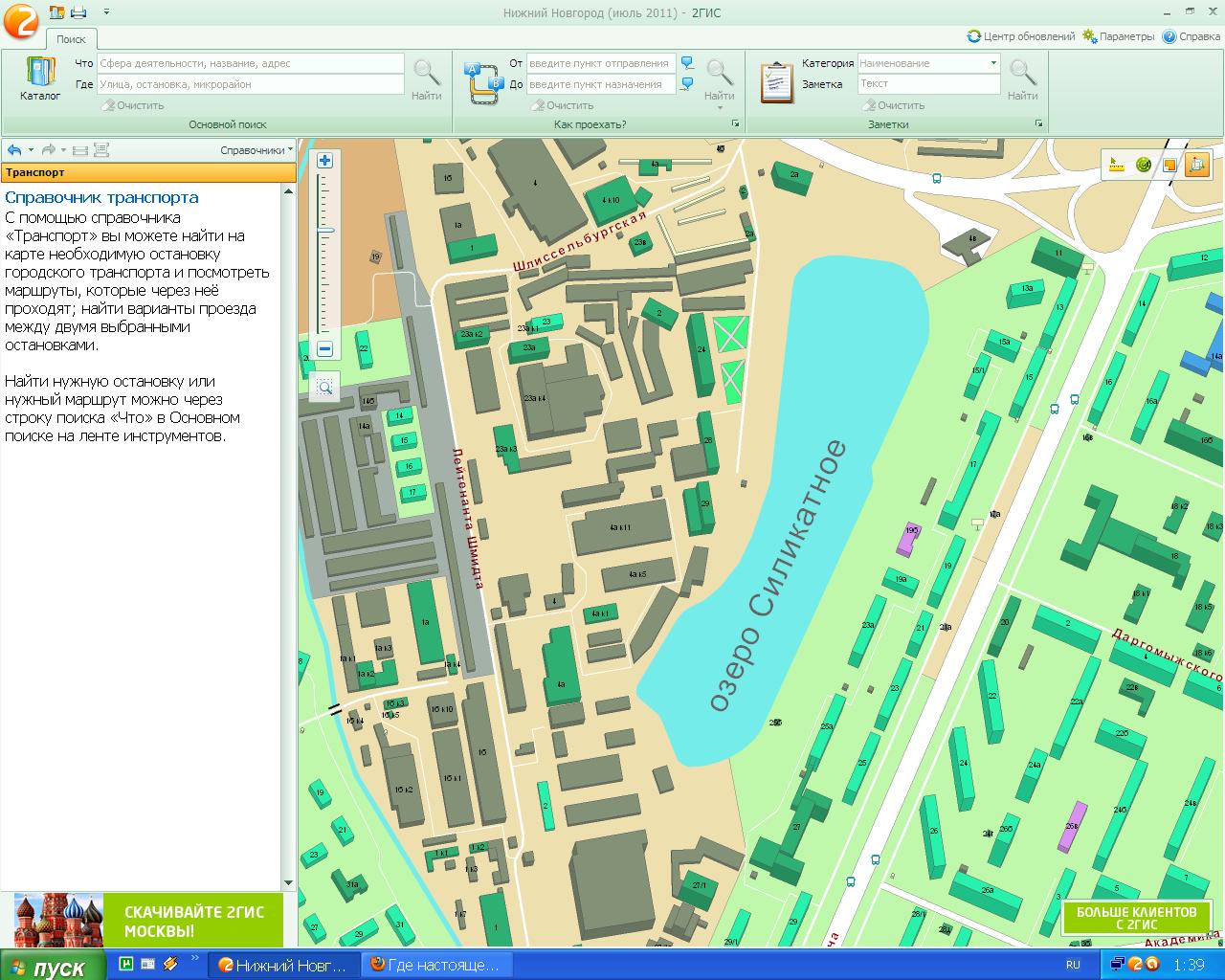
Task: Select the Транспорт panel header tab
Action: point(147,172)
